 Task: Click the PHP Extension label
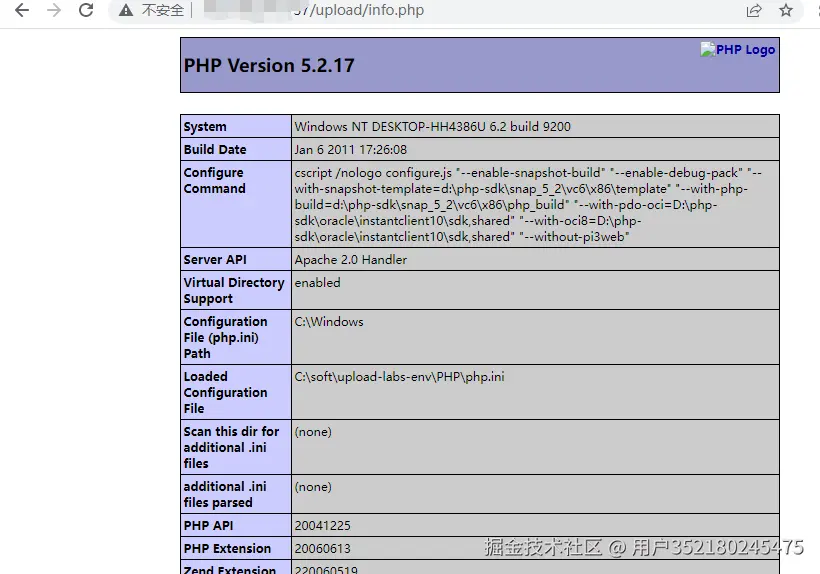click(x=227, y=548)
